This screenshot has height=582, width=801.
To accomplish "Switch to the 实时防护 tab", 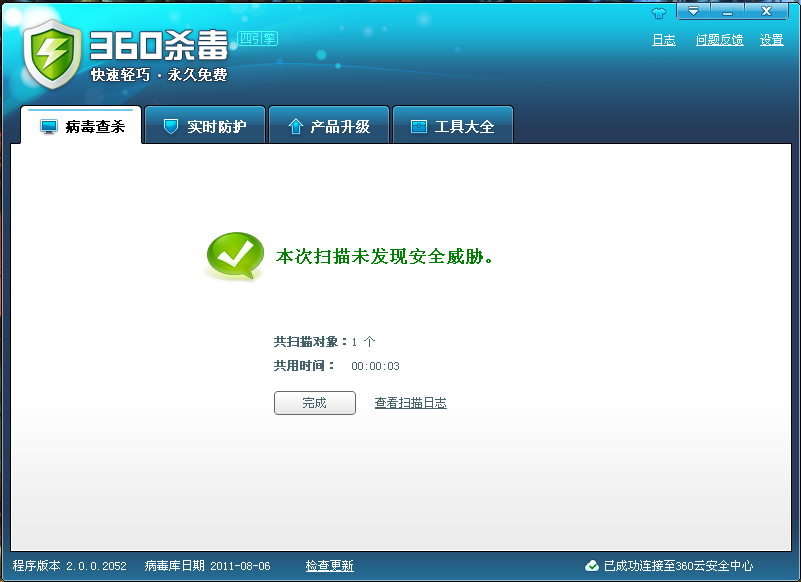I will click(205, 125).
